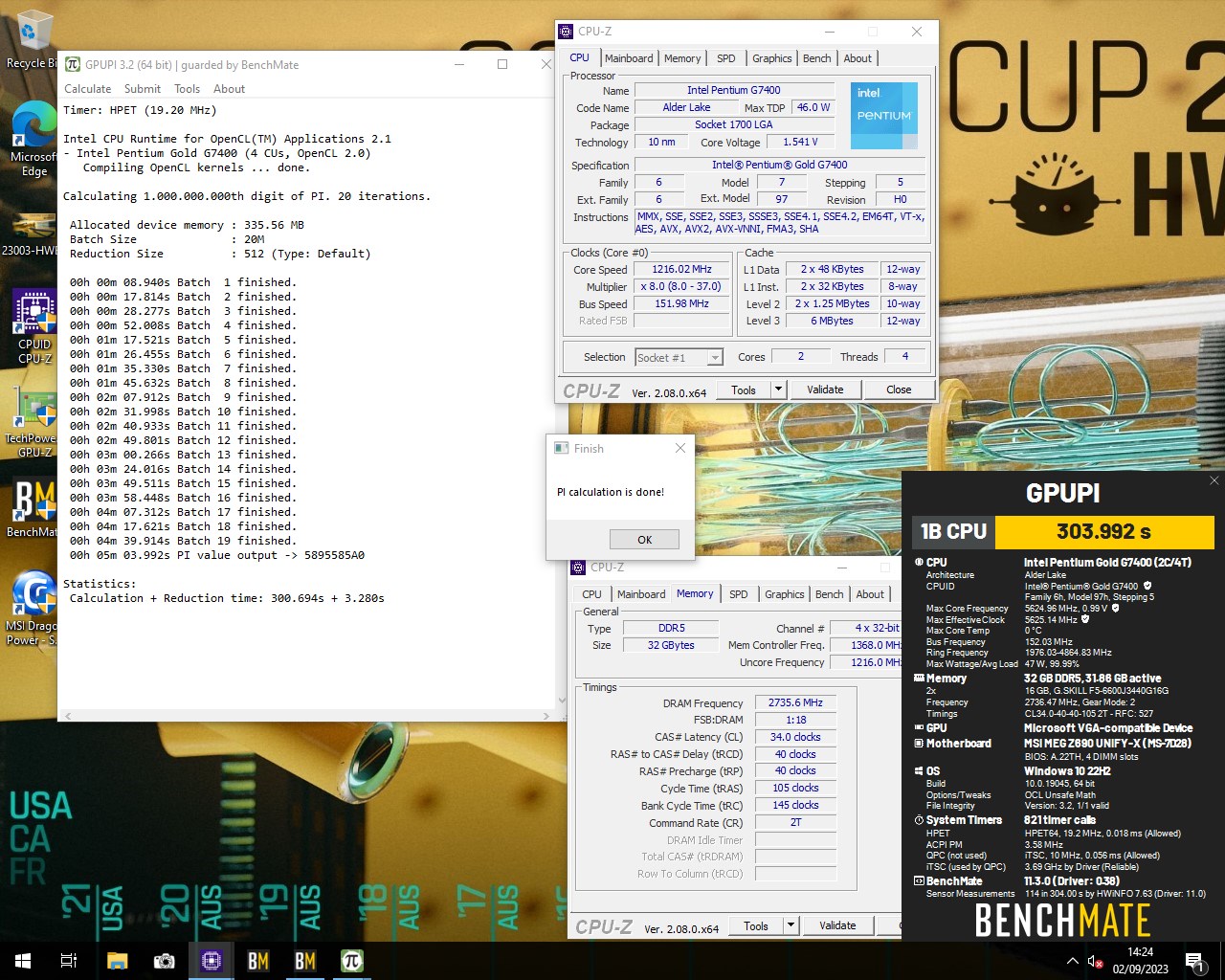Expand Tools arrow in Processor CPU-Z window

[x=778, y=390]
